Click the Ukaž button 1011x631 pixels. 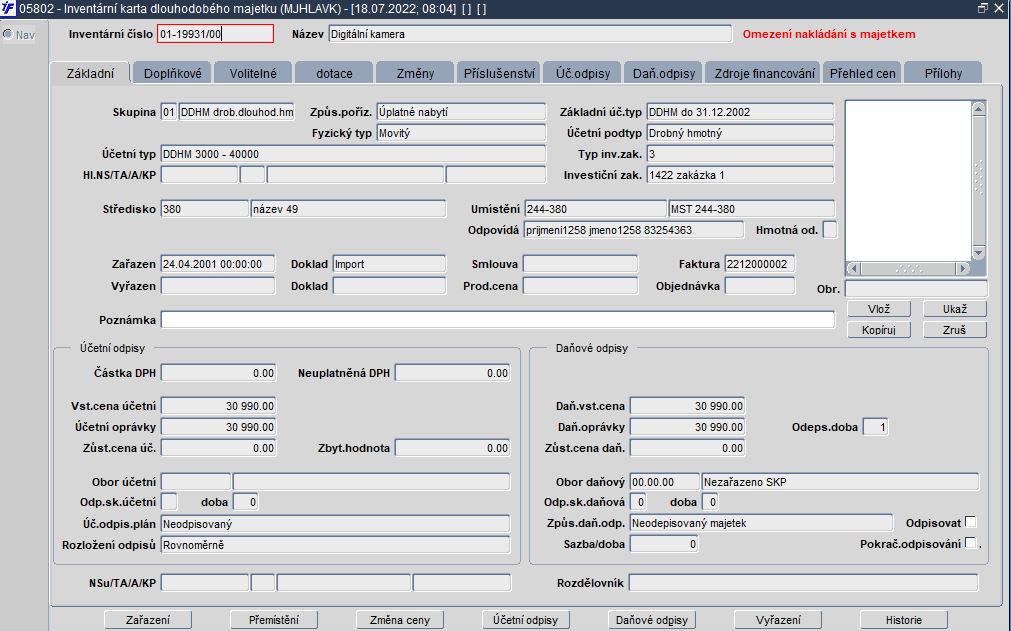pyautogui.click(x=955, y=309)
